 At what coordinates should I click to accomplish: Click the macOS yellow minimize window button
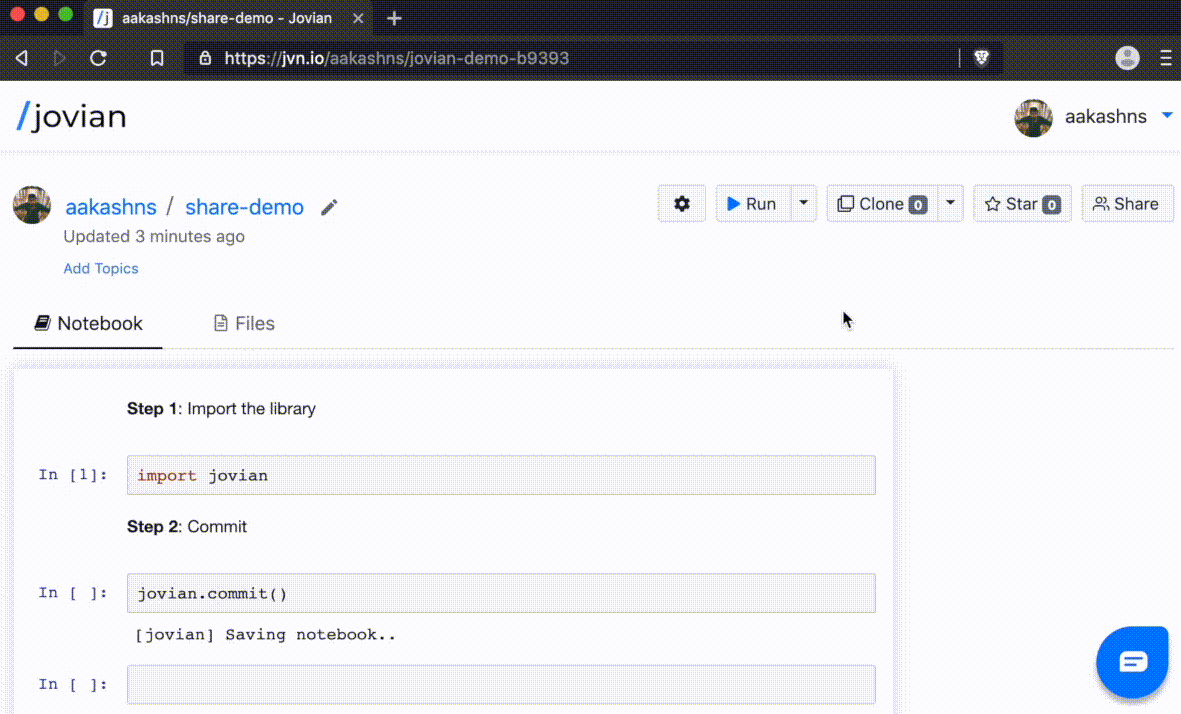[x=41, y=14]
